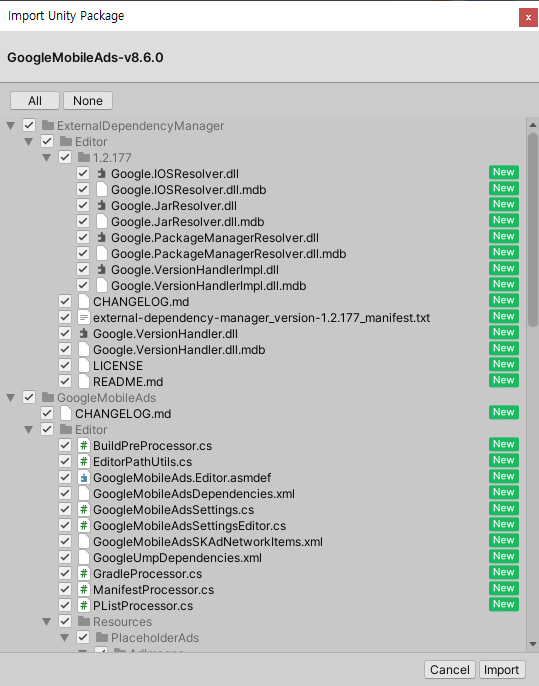
Task: Toggle the Google.VersionHandler.dll.mdb checkbox
Action: click(x=65, y=350)
